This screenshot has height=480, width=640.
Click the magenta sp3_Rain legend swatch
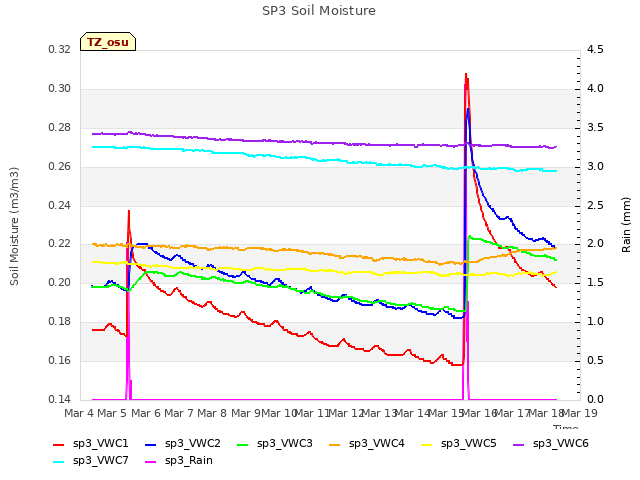click(151, 462)
